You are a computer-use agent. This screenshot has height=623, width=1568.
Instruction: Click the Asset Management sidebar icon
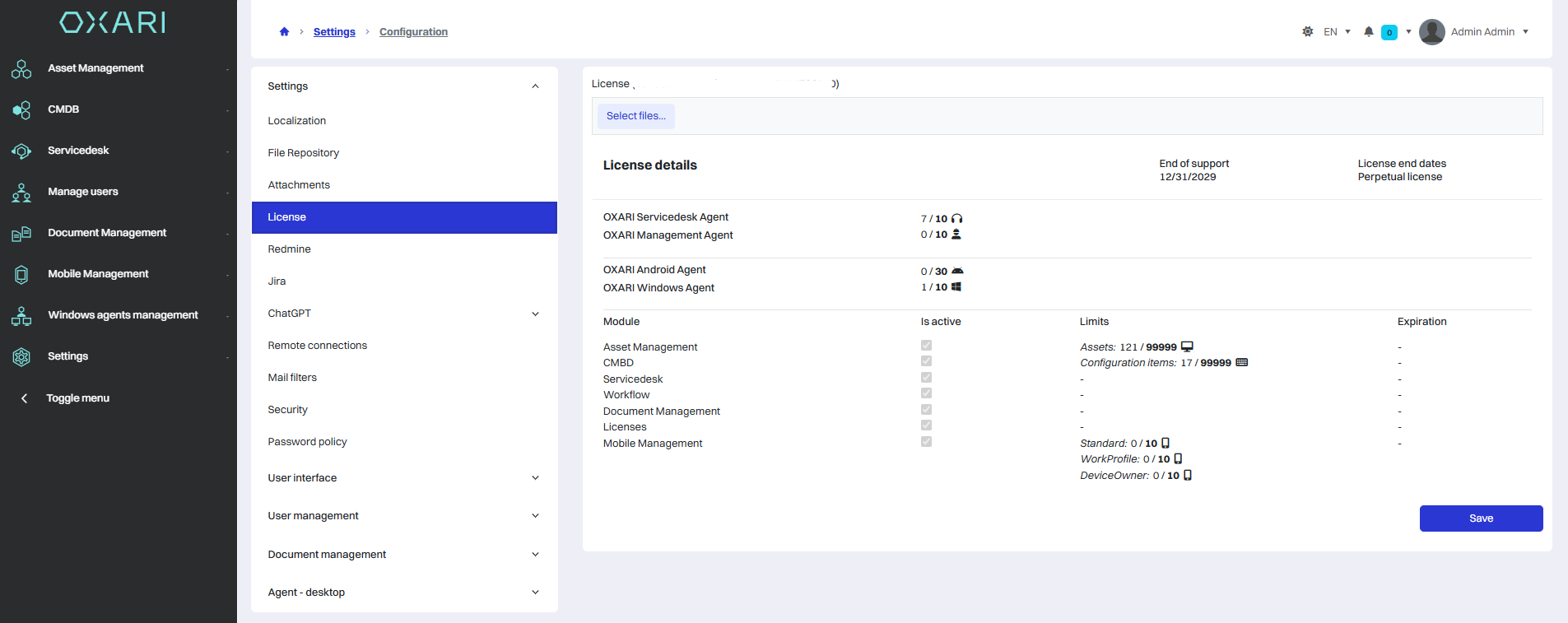pyautogui.click(x=21, y=69)
